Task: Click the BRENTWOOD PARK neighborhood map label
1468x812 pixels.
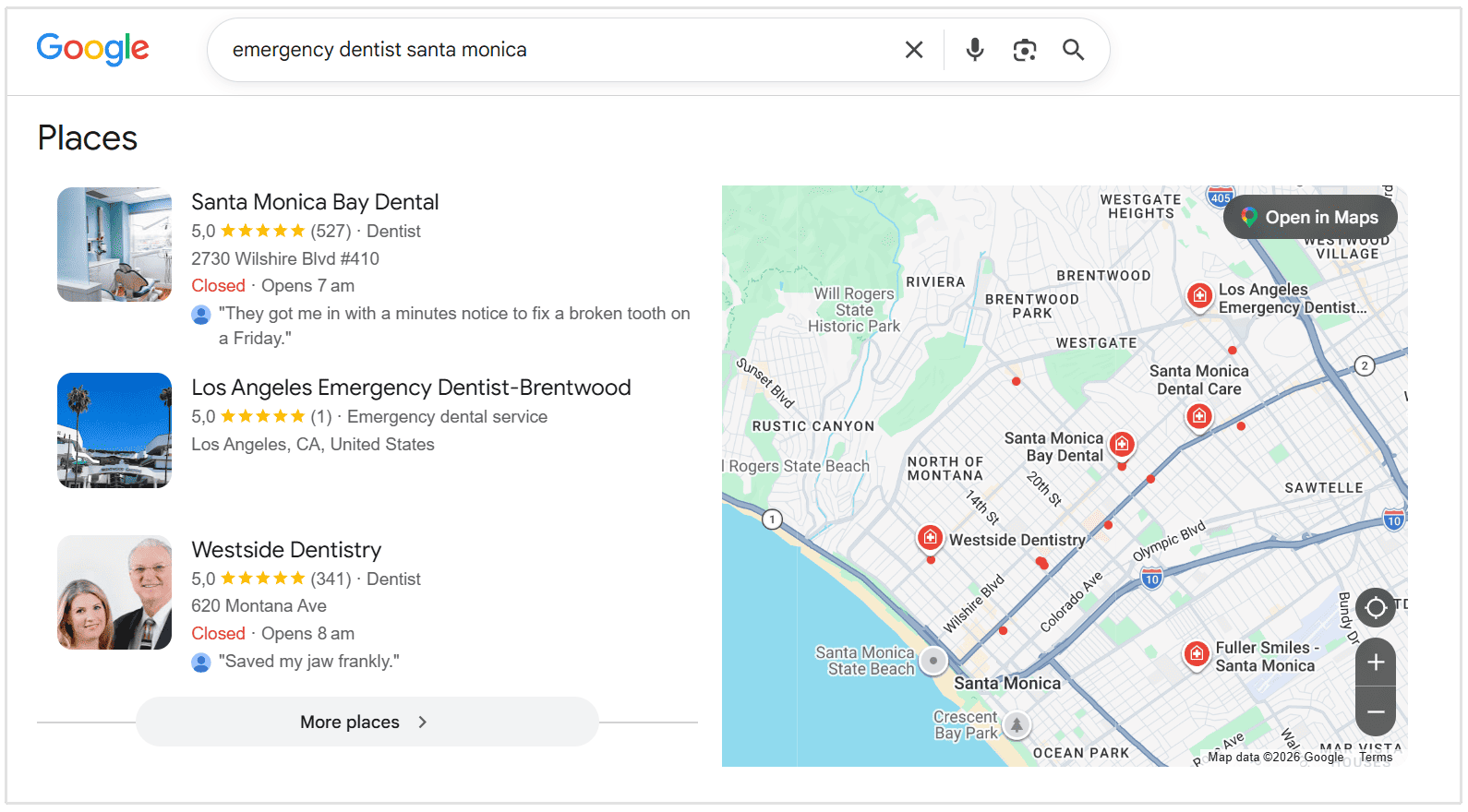Action: [x=1032, y=306]
